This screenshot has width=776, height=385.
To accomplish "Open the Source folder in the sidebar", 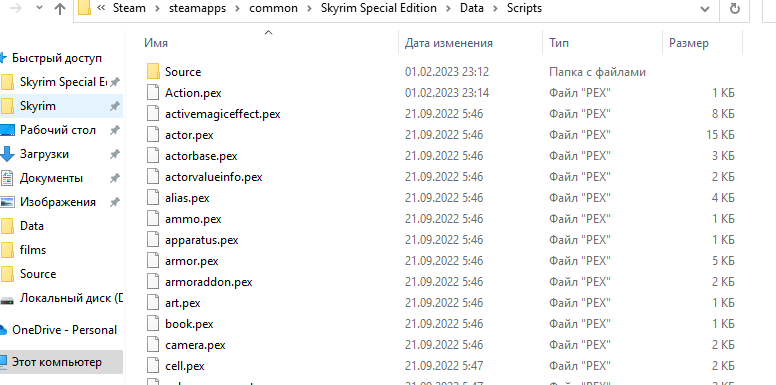I will 38,274.
